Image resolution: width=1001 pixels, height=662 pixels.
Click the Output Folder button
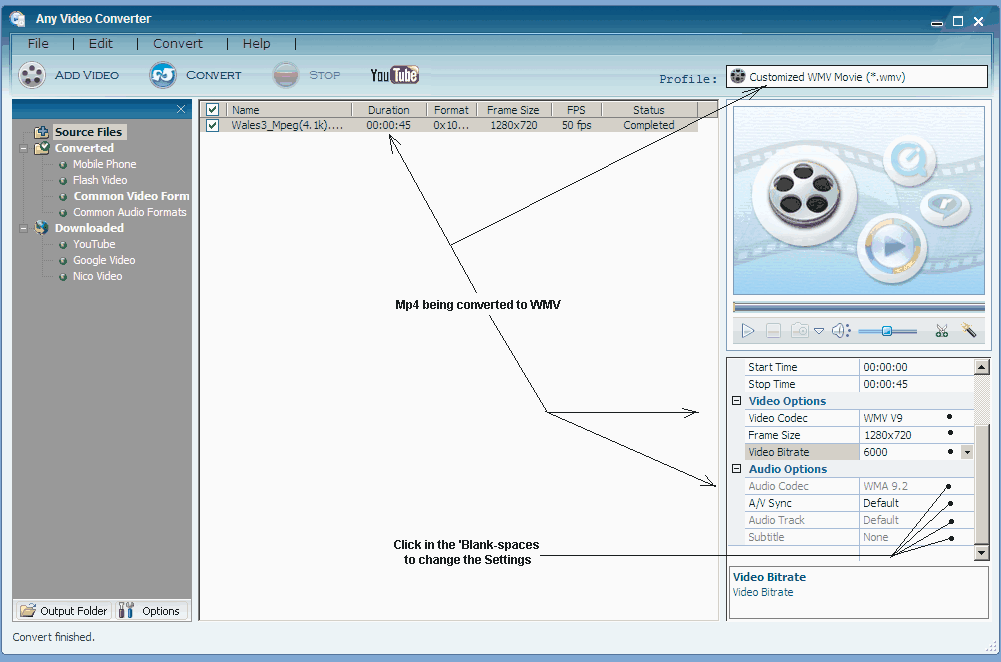[63, 611]
